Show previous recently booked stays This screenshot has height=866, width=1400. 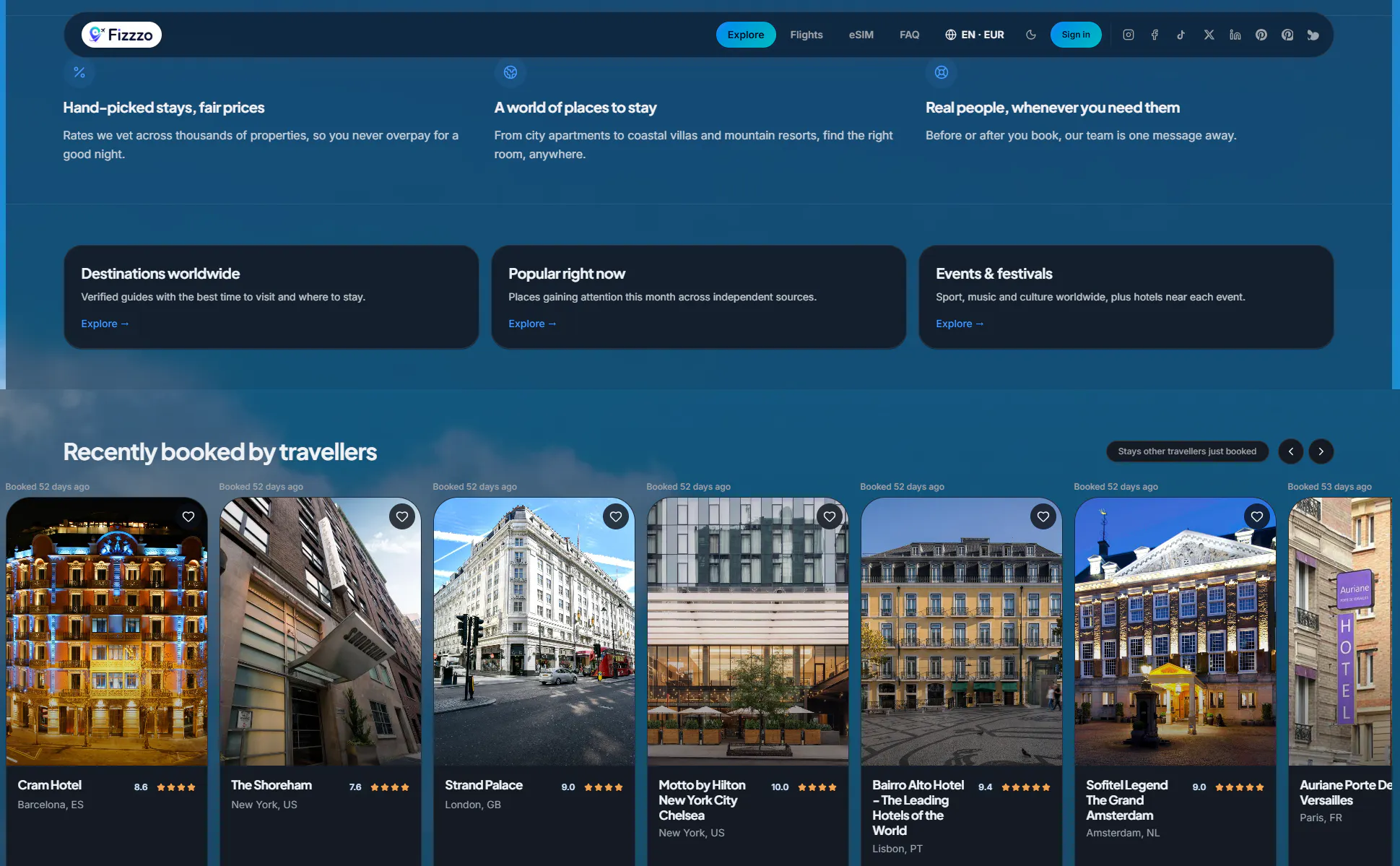[x=1290, y=451]
